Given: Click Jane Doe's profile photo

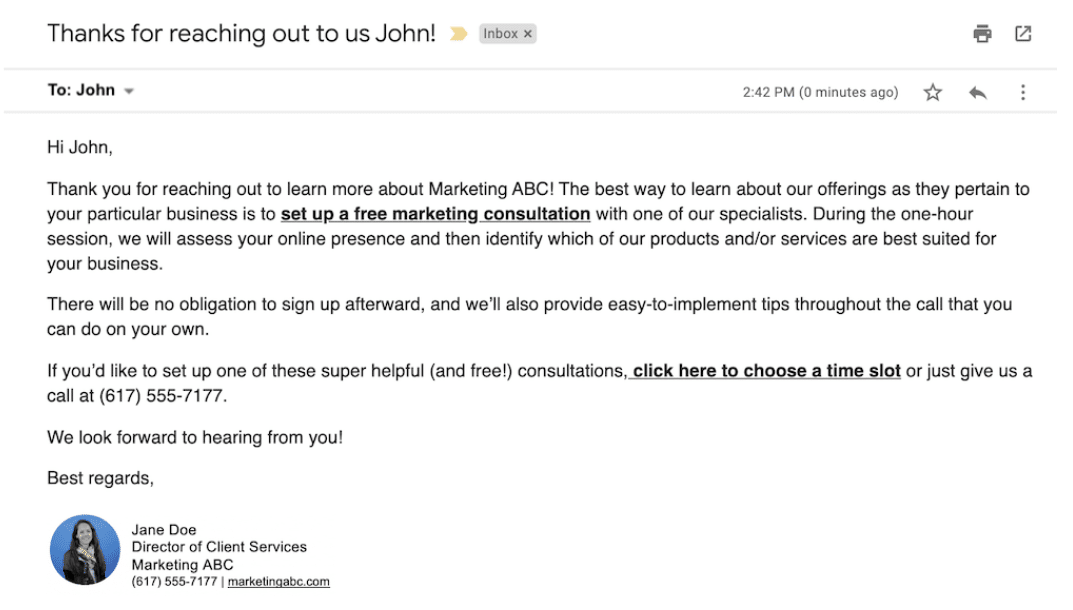Looking at the screenshot, I should 85,549.
